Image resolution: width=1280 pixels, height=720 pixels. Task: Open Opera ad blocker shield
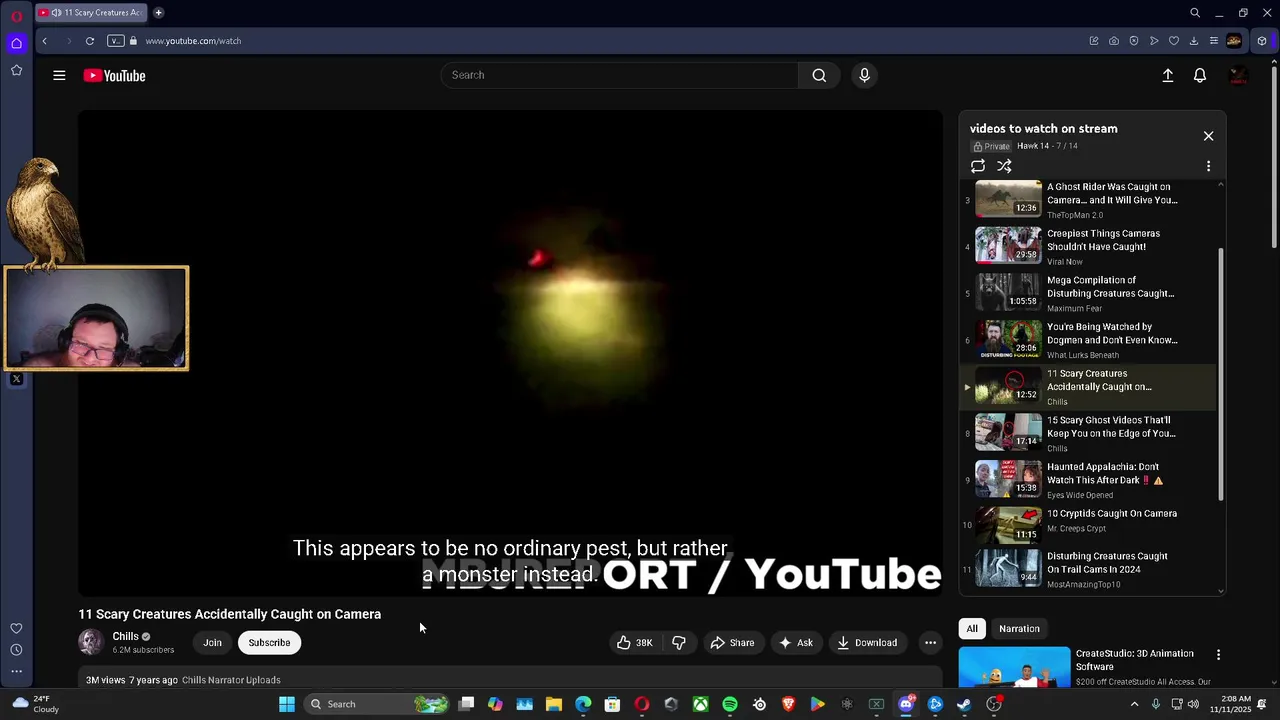(x=1134, y=41)
